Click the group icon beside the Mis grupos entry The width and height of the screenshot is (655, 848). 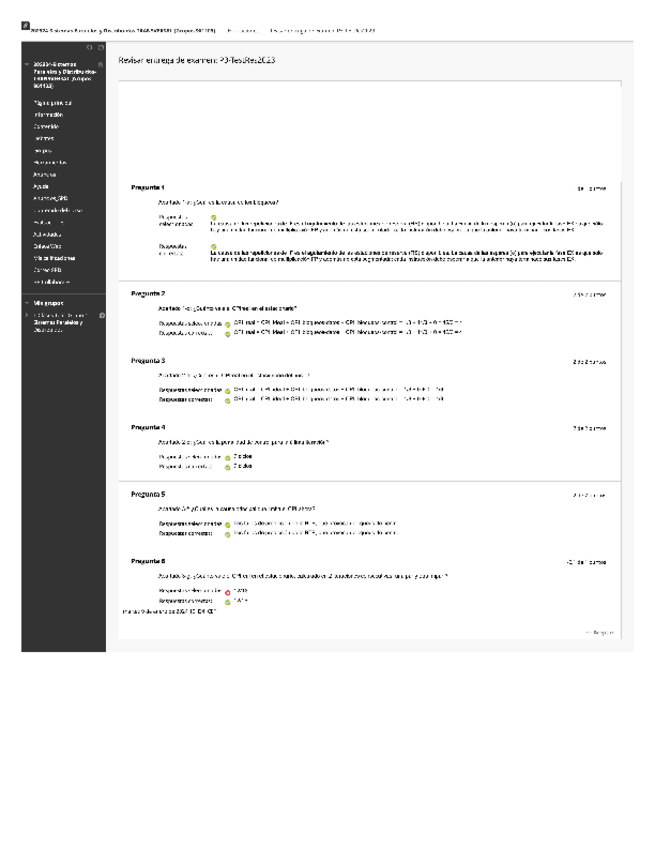102,315
